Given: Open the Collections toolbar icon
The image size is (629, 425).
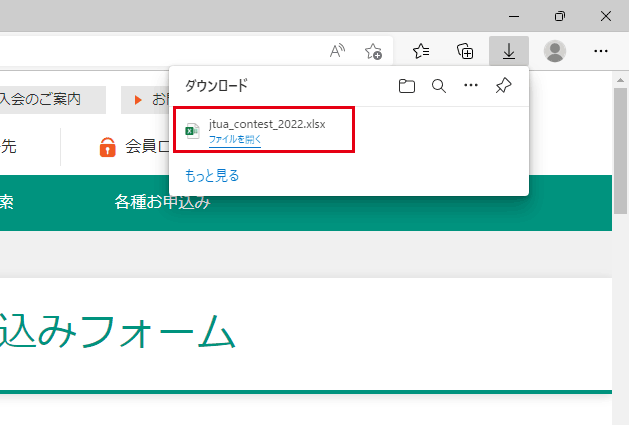Looking at the screenshot, I should 465,51.
